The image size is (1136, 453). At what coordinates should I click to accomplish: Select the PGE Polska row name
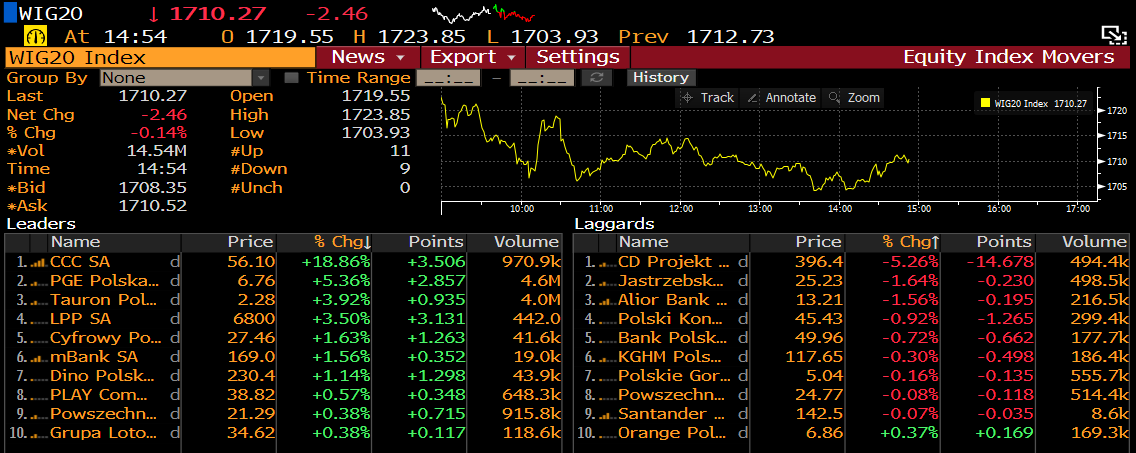(x=104, y=281)
